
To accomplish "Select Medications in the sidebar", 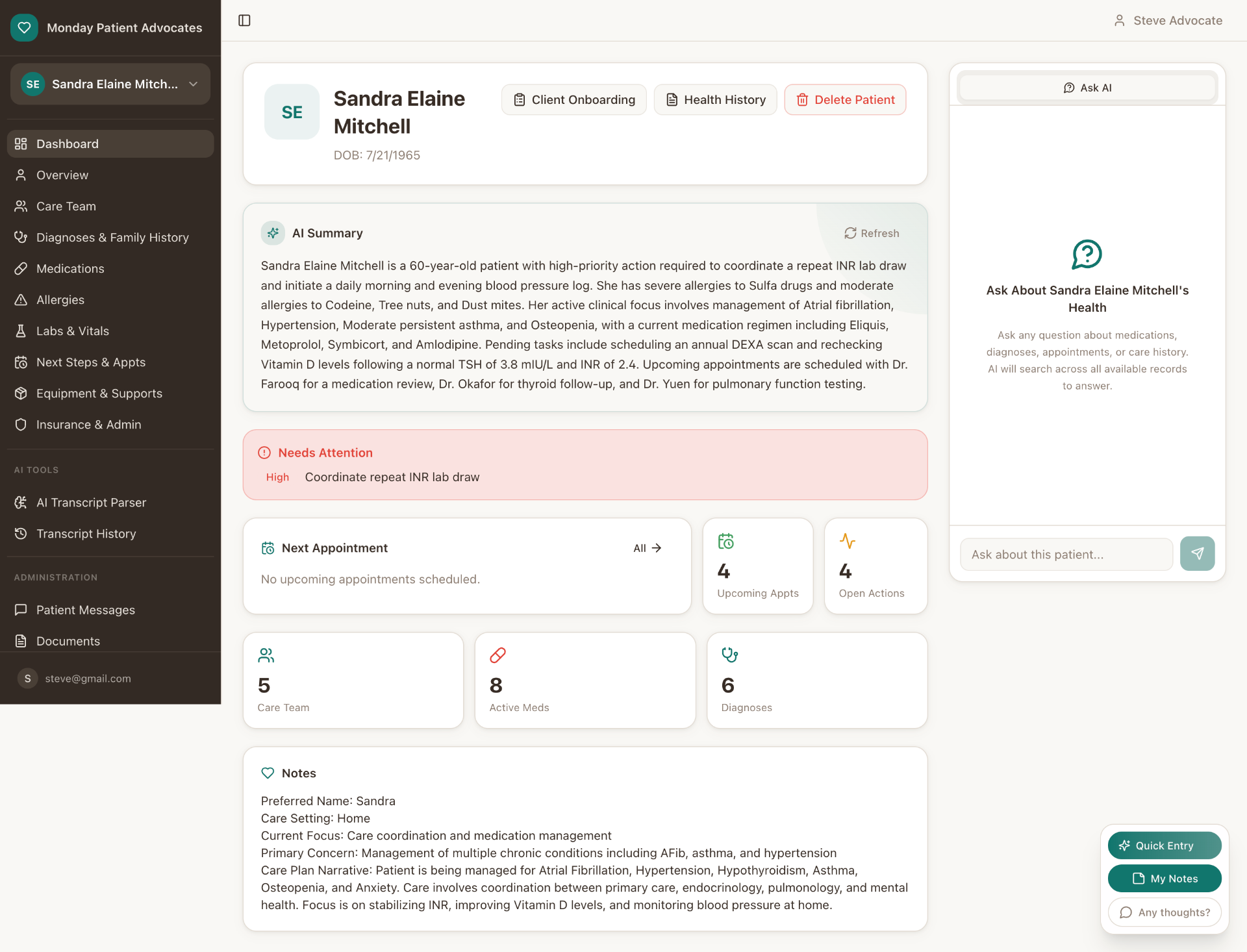I will [110, 268].
